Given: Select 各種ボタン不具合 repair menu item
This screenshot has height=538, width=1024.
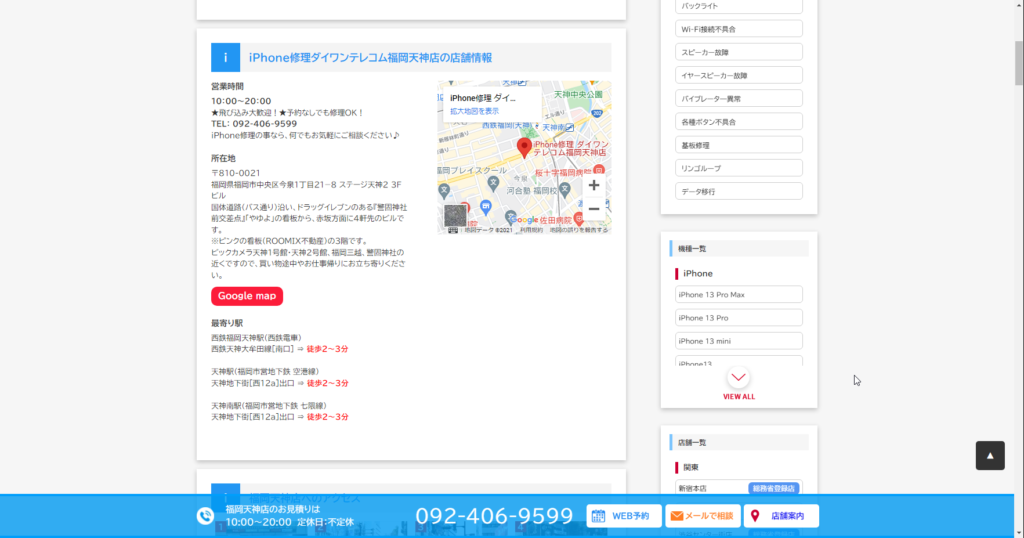Looking at the screenshot, I should coord(739,121).
